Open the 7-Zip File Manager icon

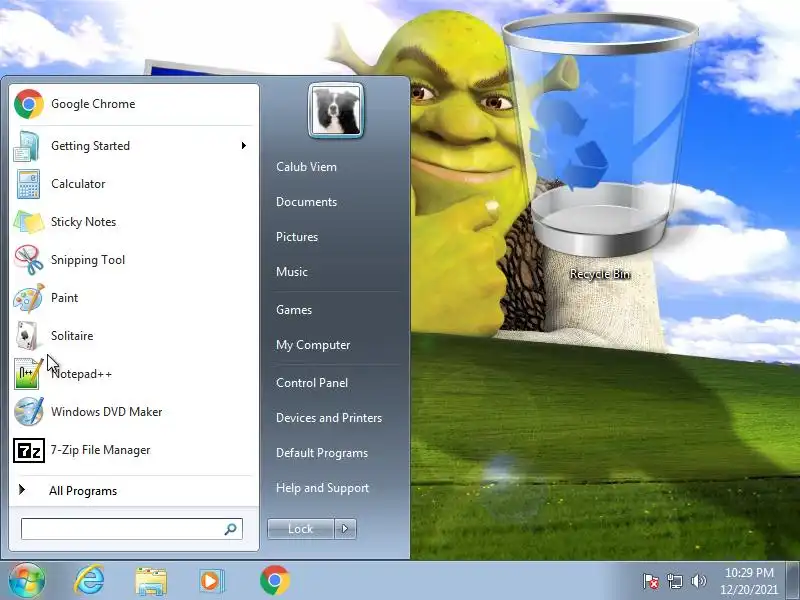29,450
